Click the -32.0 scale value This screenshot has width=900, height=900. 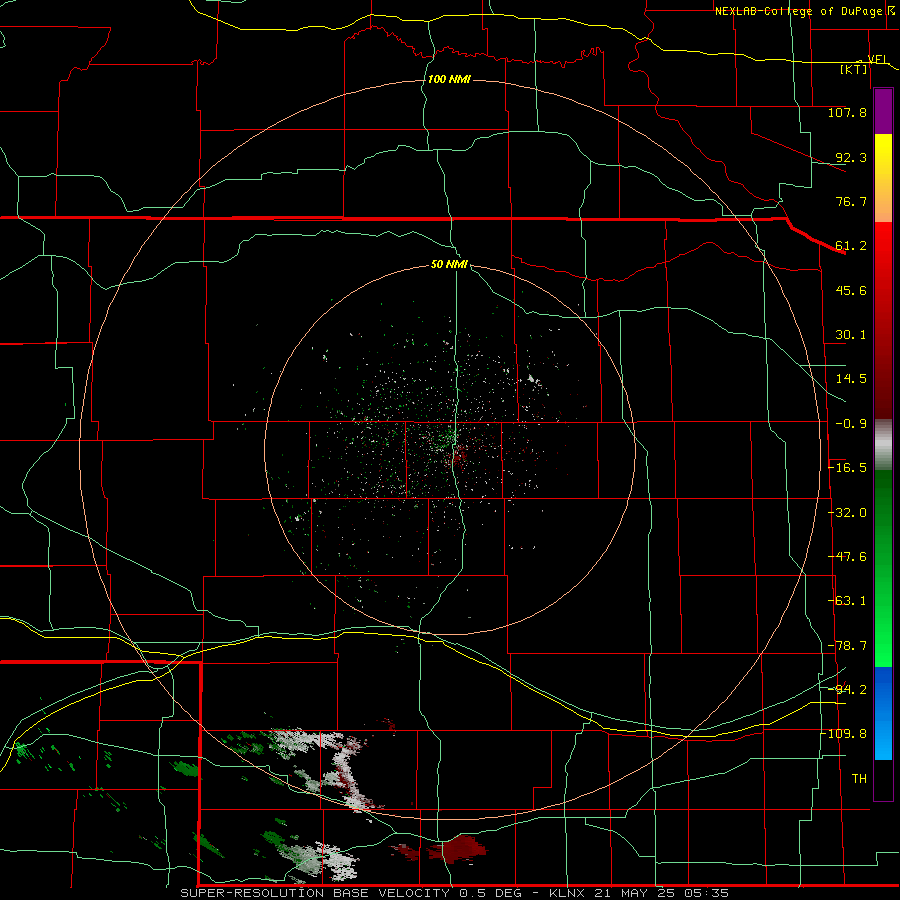[x=847, y=513]
